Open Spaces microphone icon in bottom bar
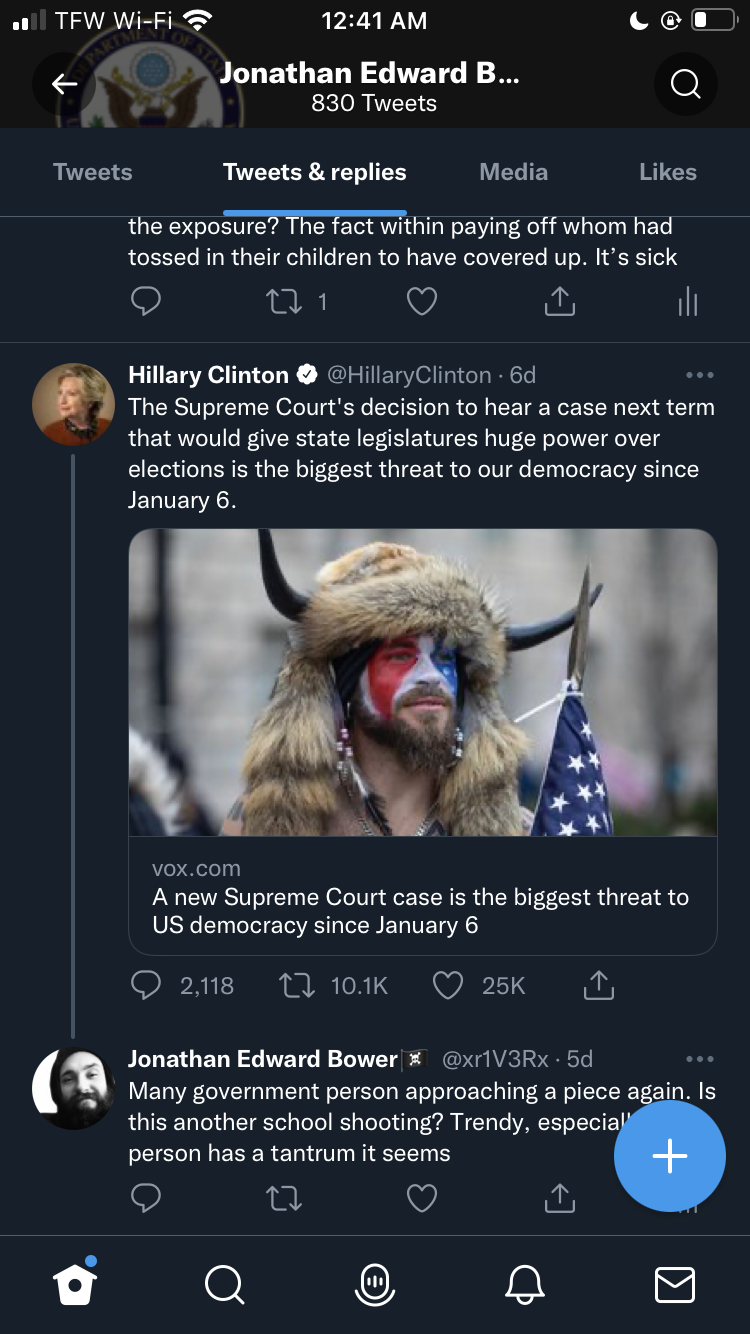 375,1284
